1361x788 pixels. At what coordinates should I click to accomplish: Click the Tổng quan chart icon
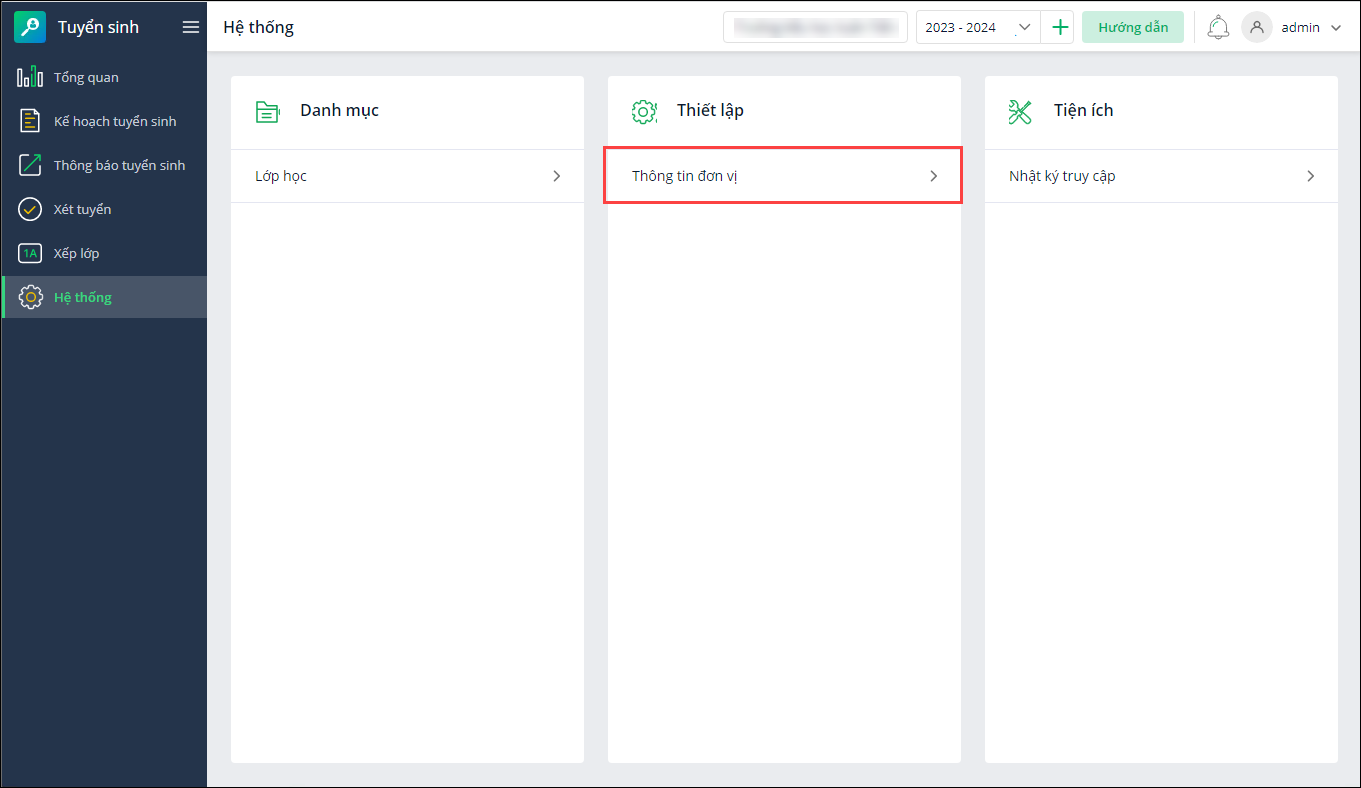[30, 77]
